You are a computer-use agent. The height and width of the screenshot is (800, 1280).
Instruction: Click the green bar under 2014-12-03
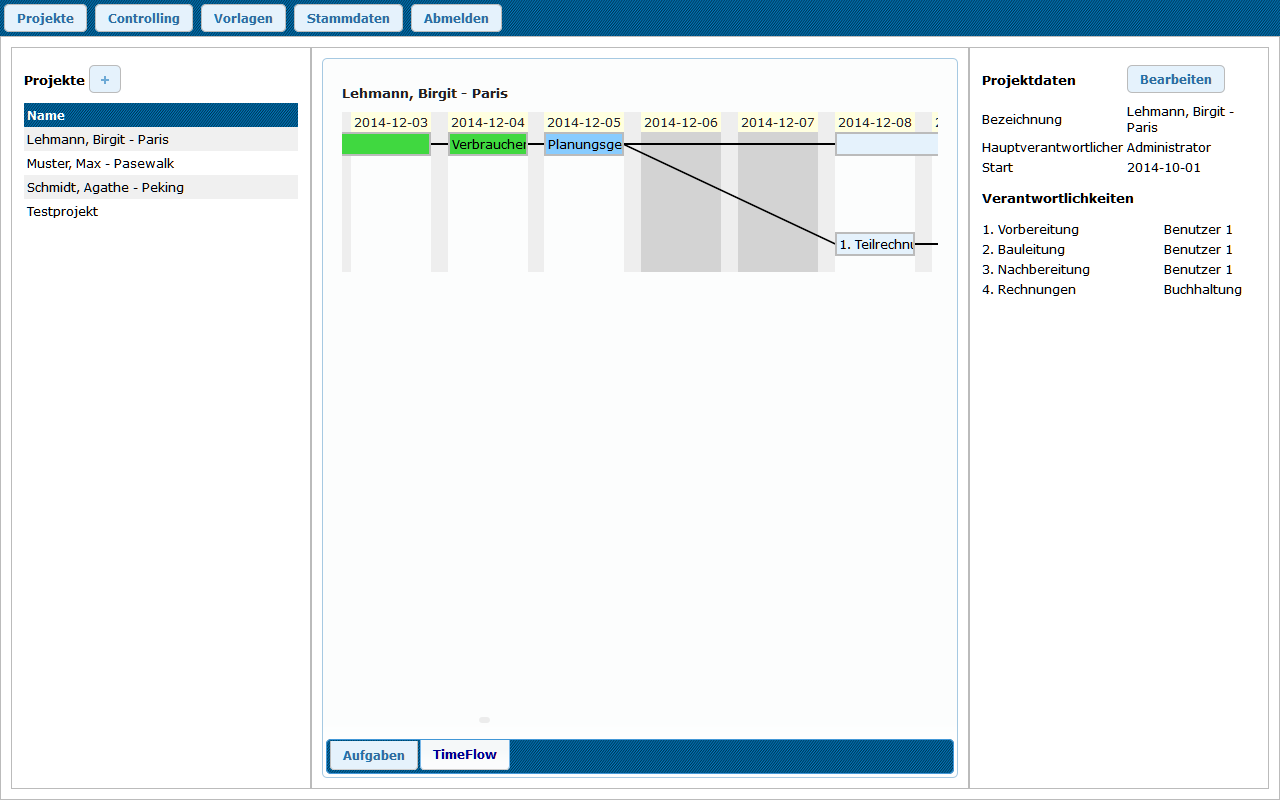(x=386, y=143)
